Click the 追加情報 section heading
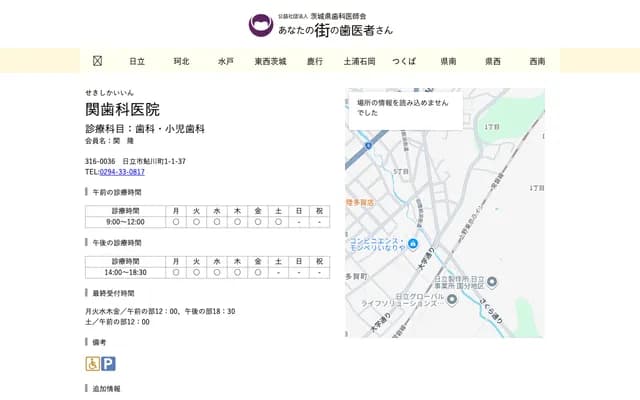This screenshot has width=640, height=400. click(x=107, y=389)
